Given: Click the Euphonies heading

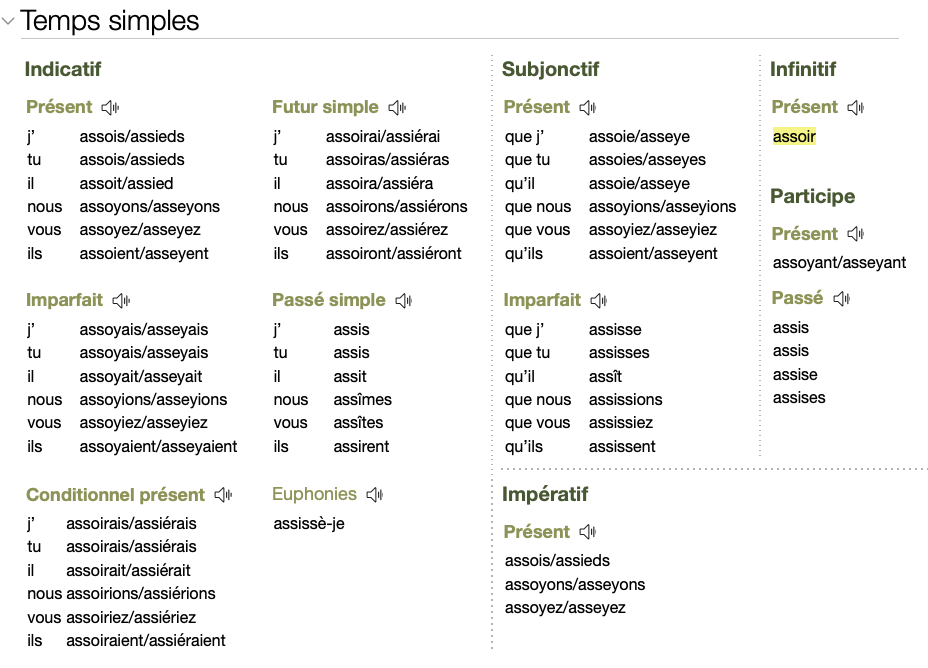Looking at the screenshot, I should [314, 494].
